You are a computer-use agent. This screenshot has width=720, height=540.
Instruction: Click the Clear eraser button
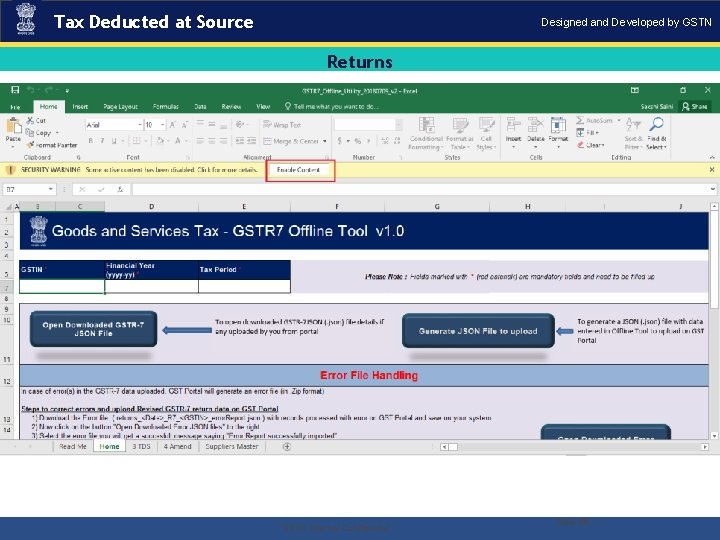tap(591, 145)
